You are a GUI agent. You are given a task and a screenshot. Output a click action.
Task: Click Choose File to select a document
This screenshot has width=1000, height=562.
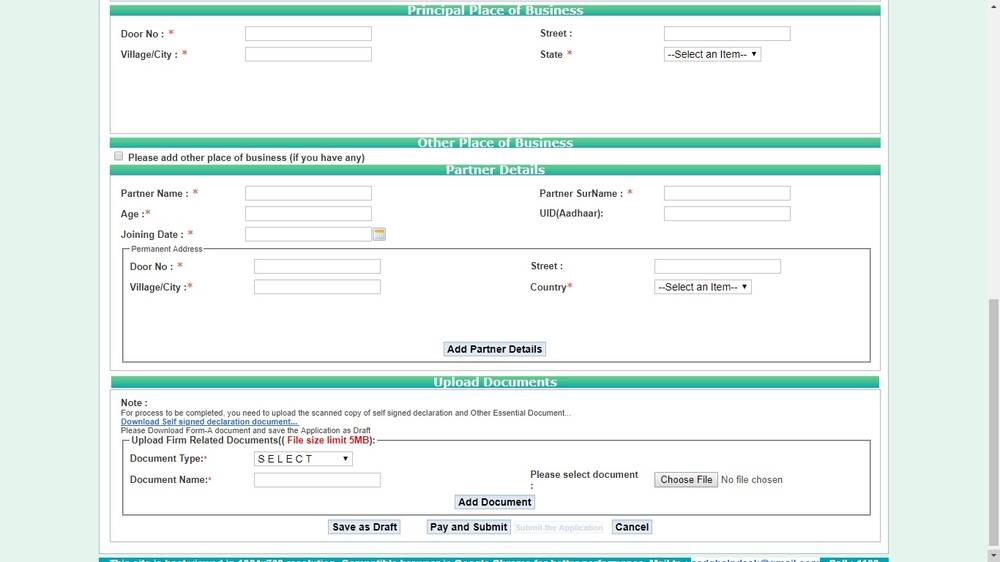point(686,480)
